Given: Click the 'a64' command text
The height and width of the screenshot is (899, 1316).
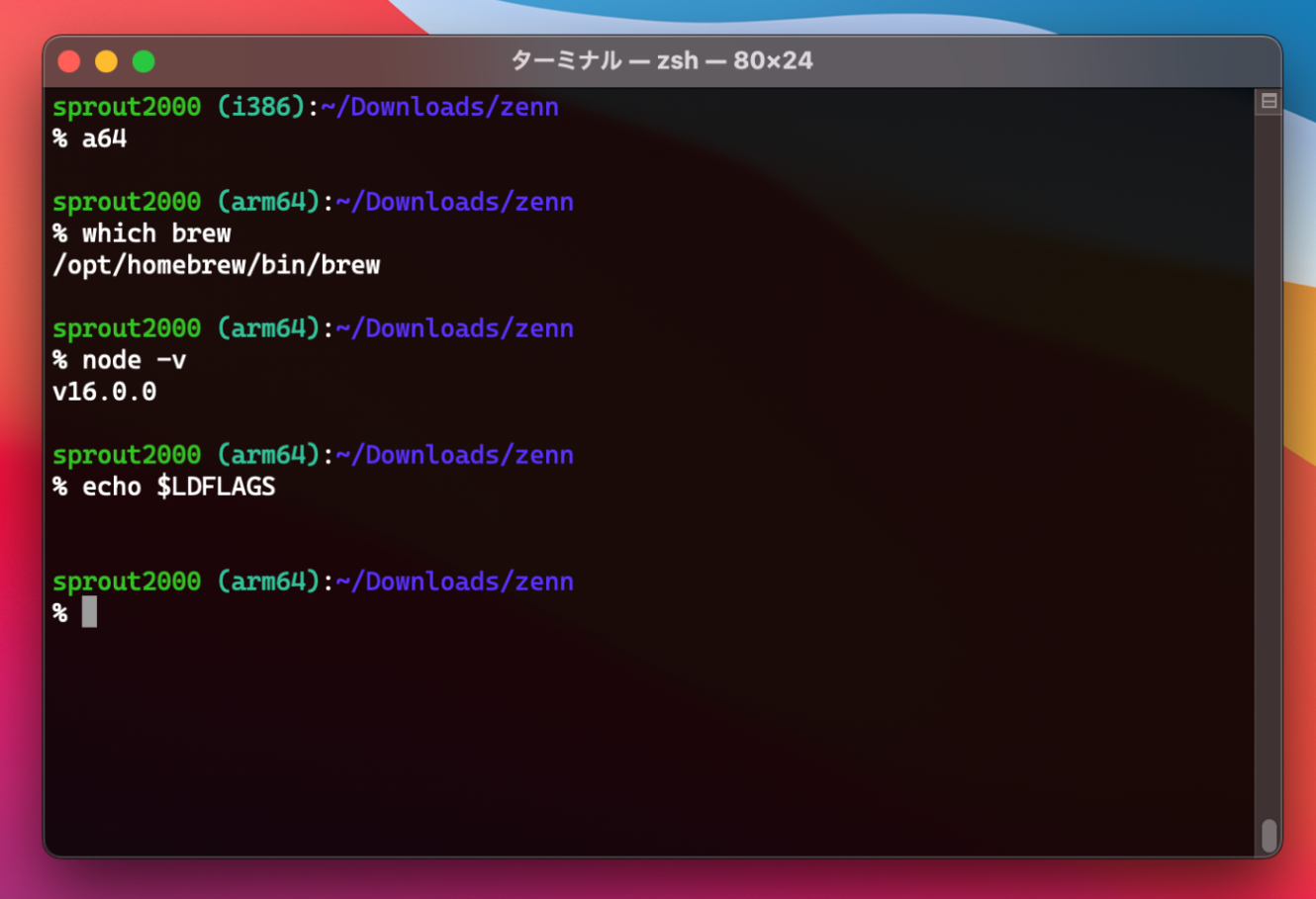Looking at the screenshot, I should (x=104, y=138).
